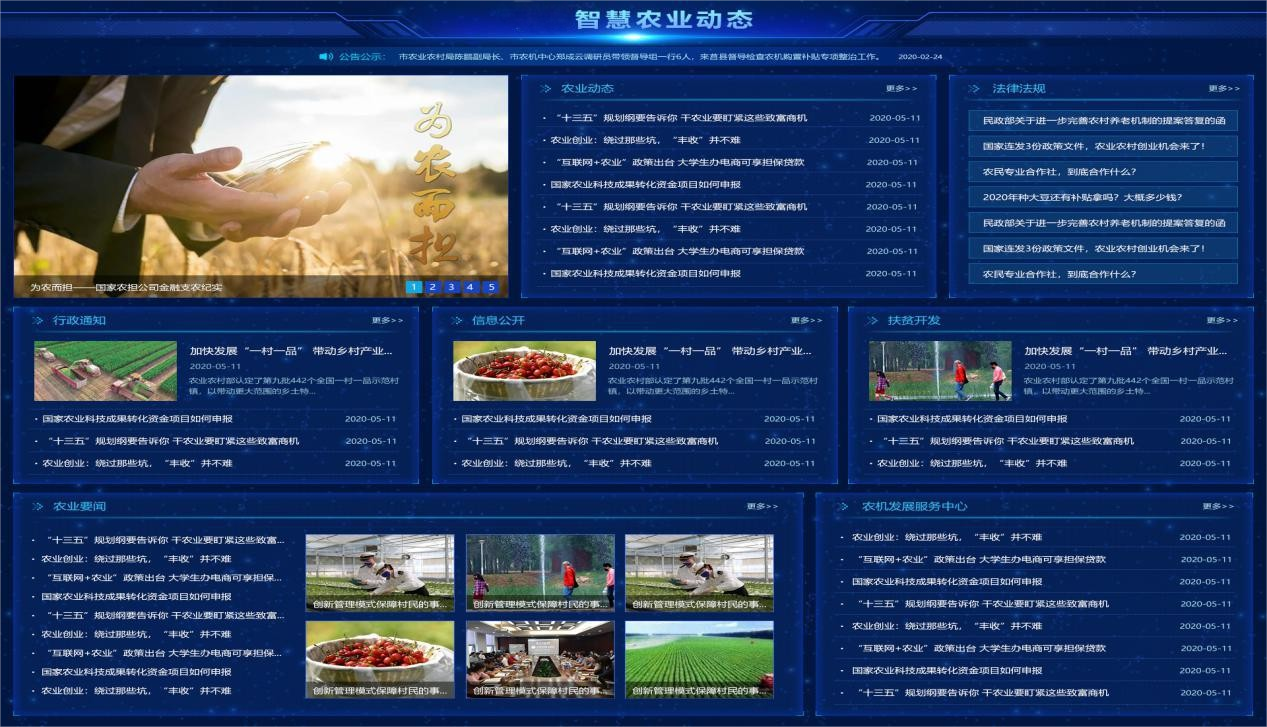Click the arrow icon beside 行政通知 title
The height and width of the screenshot is (727, 1267).
click(x=37, y=321)
